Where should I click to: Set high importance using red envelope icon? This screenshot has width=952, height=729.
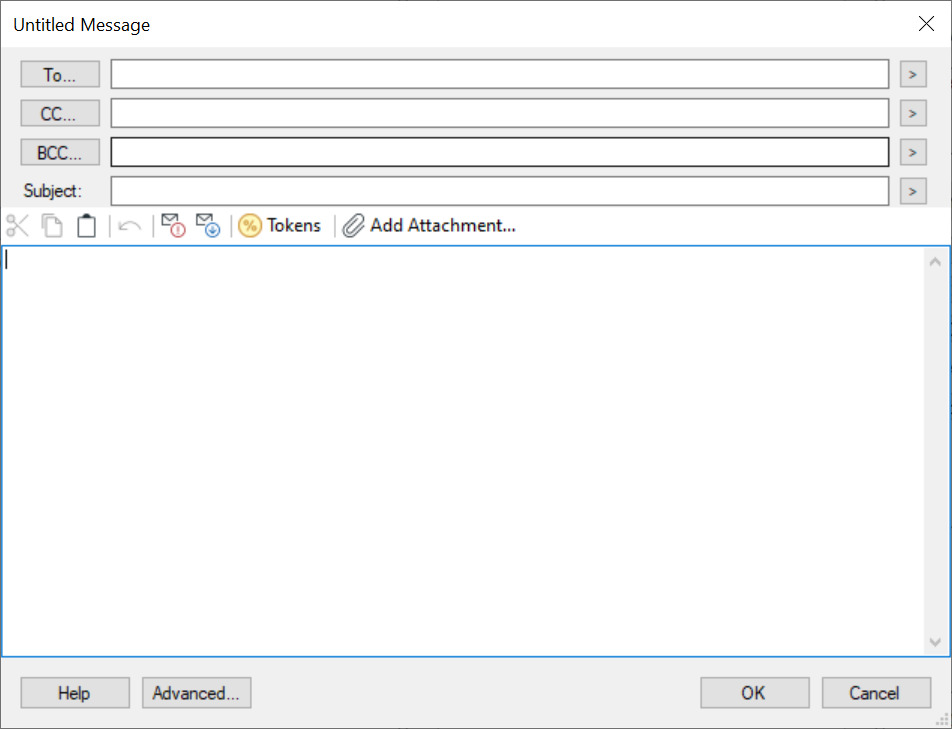[x=173, y=226]
